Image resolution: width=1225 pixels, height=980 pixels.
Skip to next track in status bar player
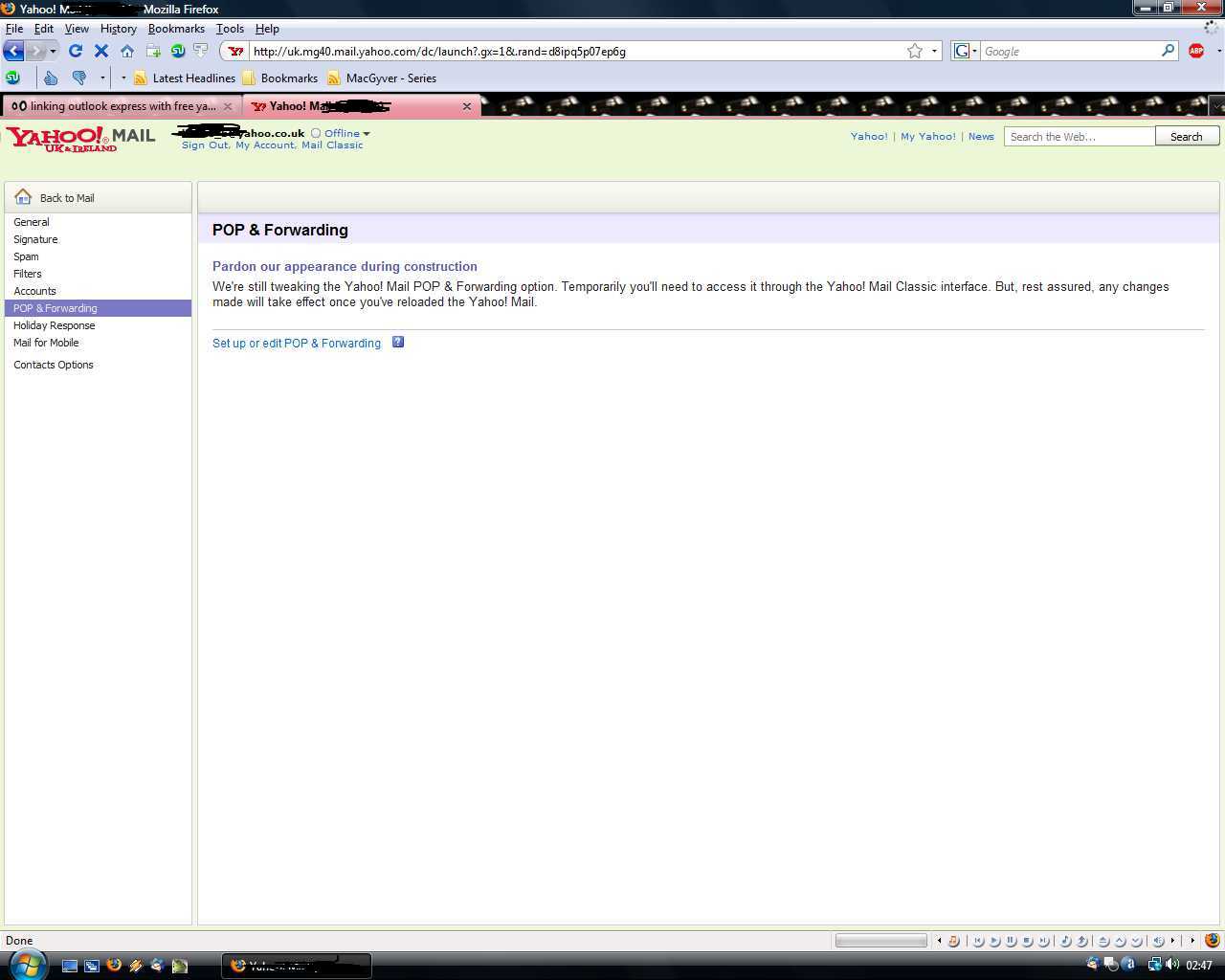(x=1043, y=941)
